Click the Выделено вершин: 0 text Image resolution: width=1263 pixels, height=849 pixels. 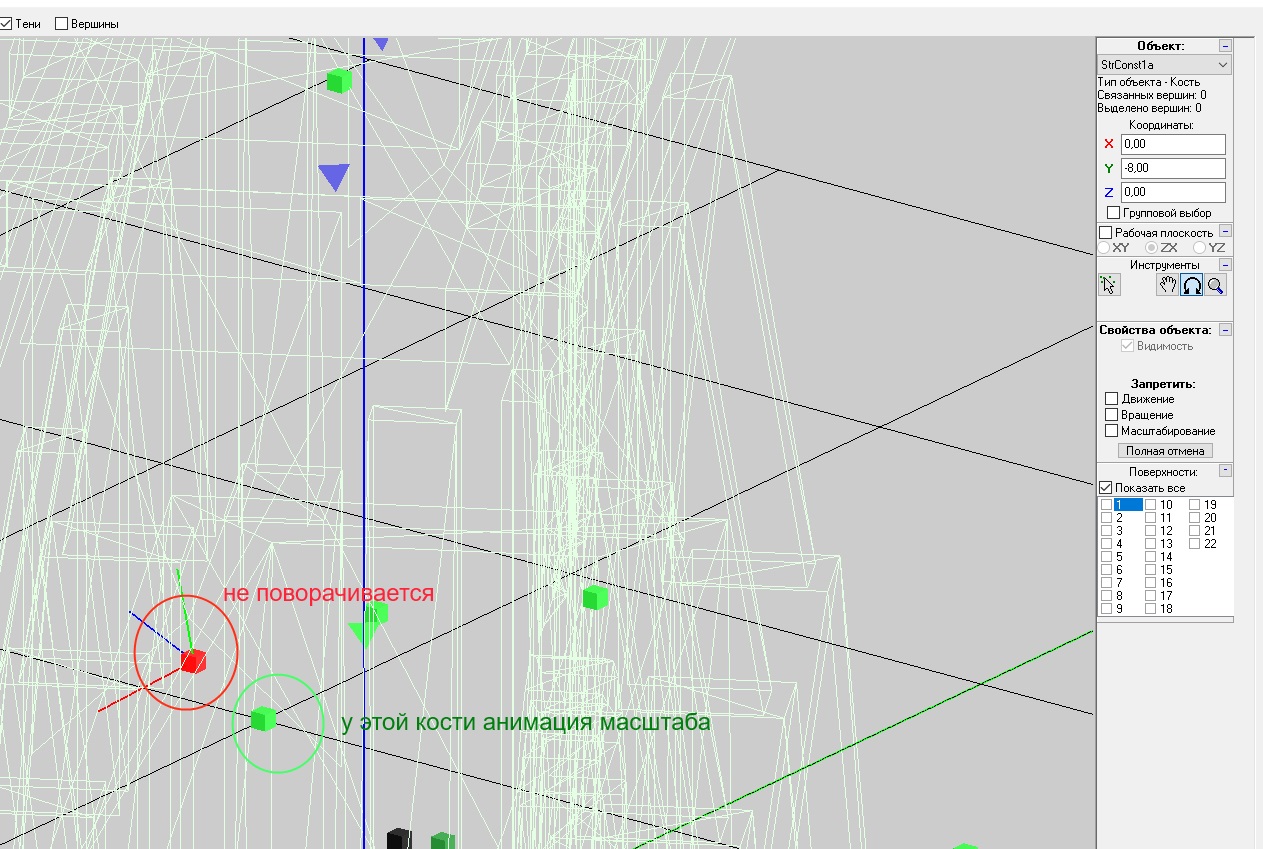click(x=1150, y=108)
